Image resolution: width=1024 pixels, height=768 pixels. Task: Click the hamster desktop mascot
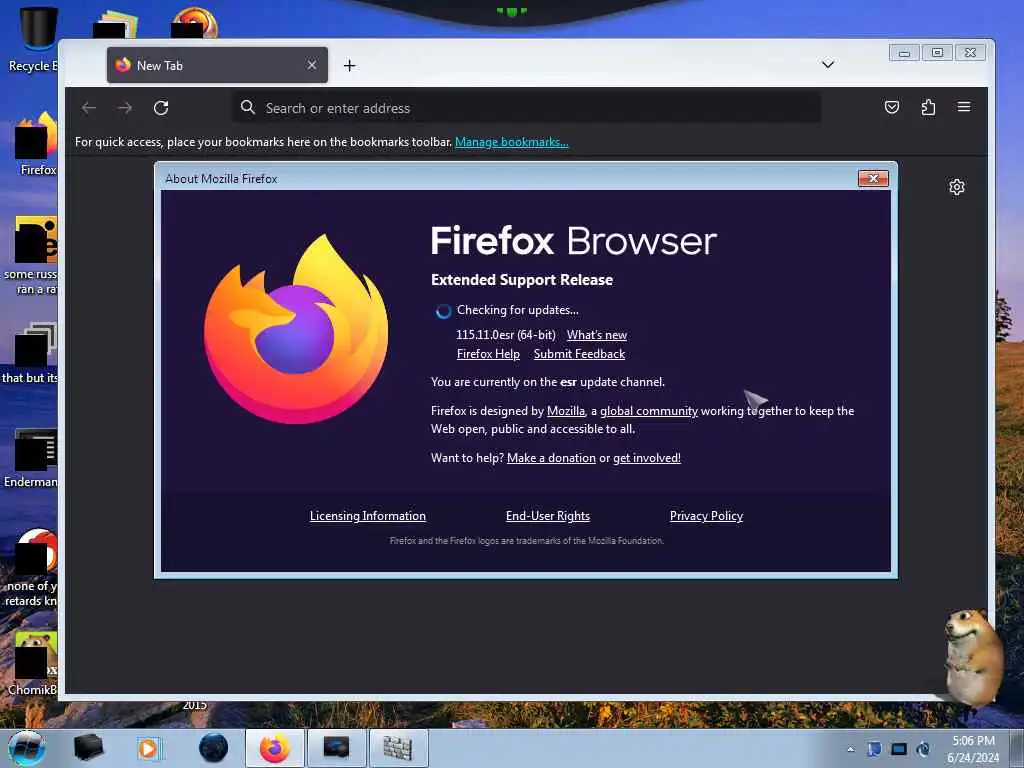973,657
